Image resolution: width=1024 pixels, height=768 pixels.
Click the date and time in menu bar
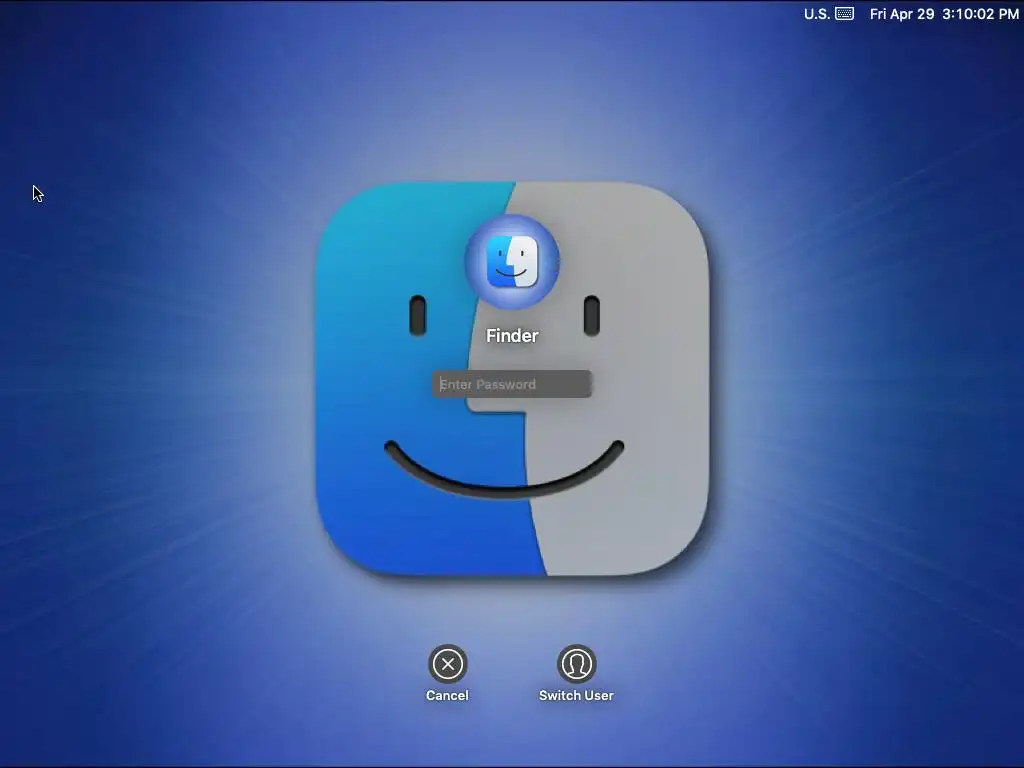coord(944,14)
